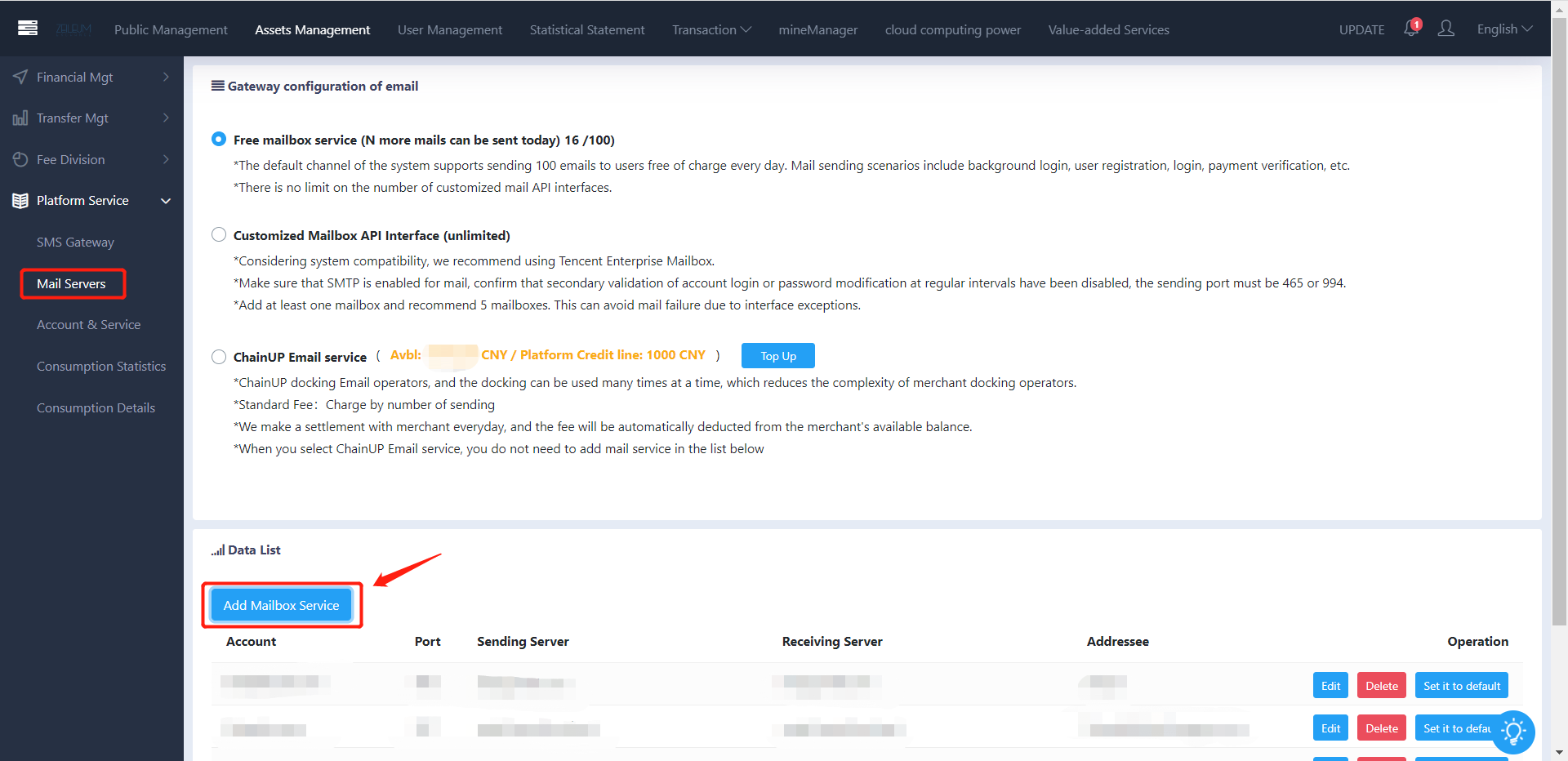This screenshot has height=761, width=1568.
Task: Open SMS Gateway in sidebar
Action: [x=75, y=243]
